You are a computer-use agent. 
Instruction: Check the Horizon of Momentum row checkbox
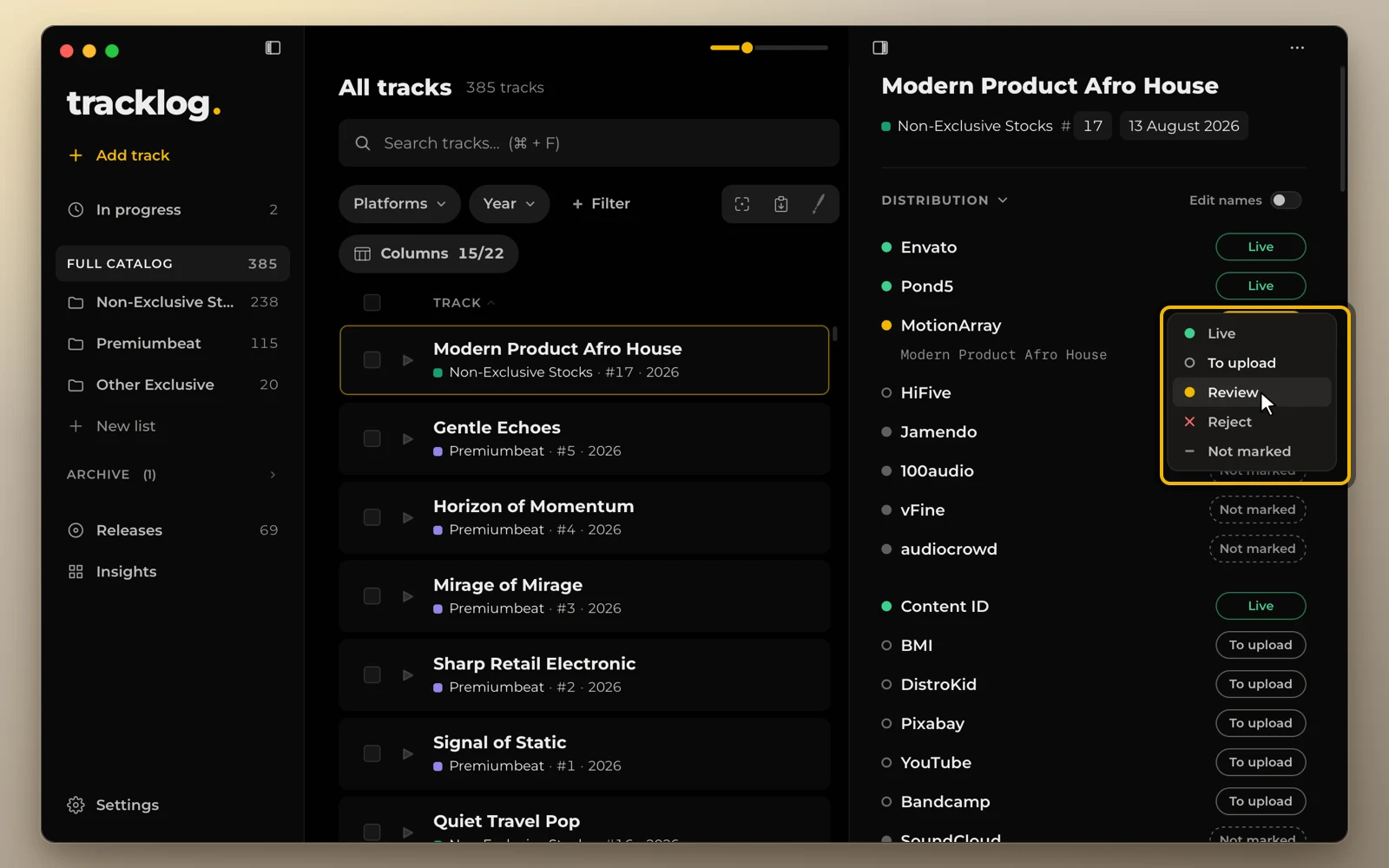[372, 518]
